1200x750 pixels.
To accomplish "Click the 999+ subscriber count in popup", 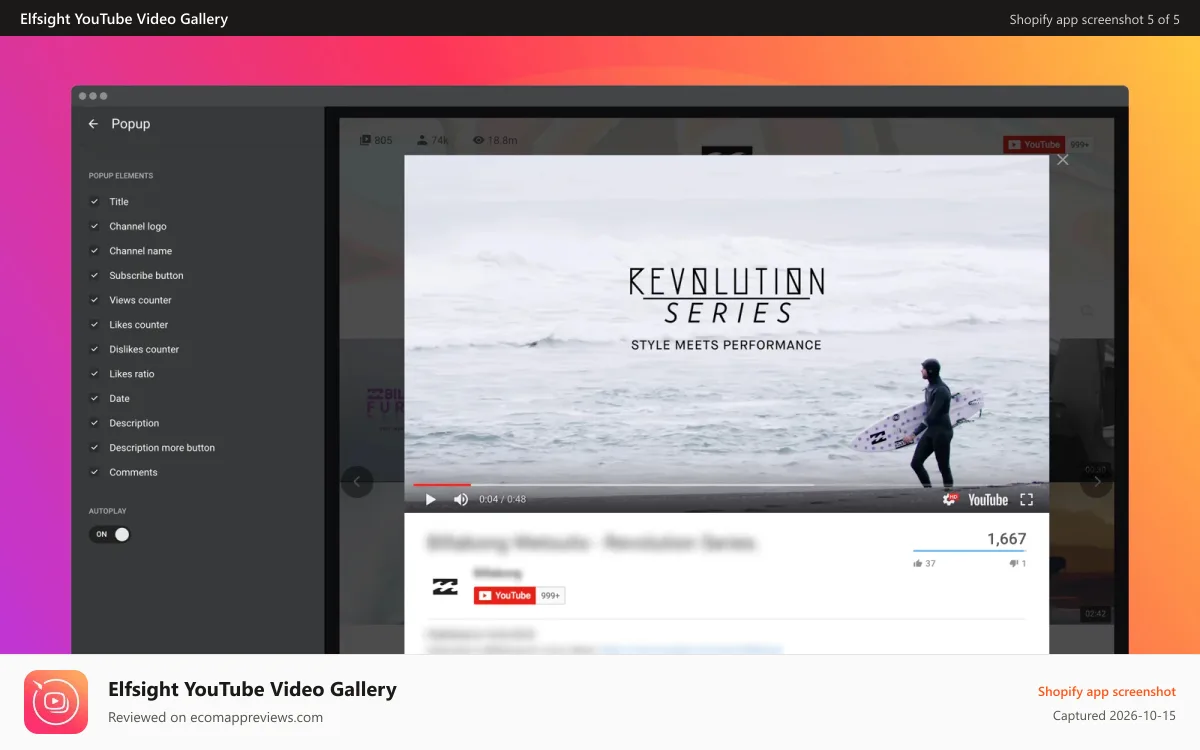I will [551, 595].
